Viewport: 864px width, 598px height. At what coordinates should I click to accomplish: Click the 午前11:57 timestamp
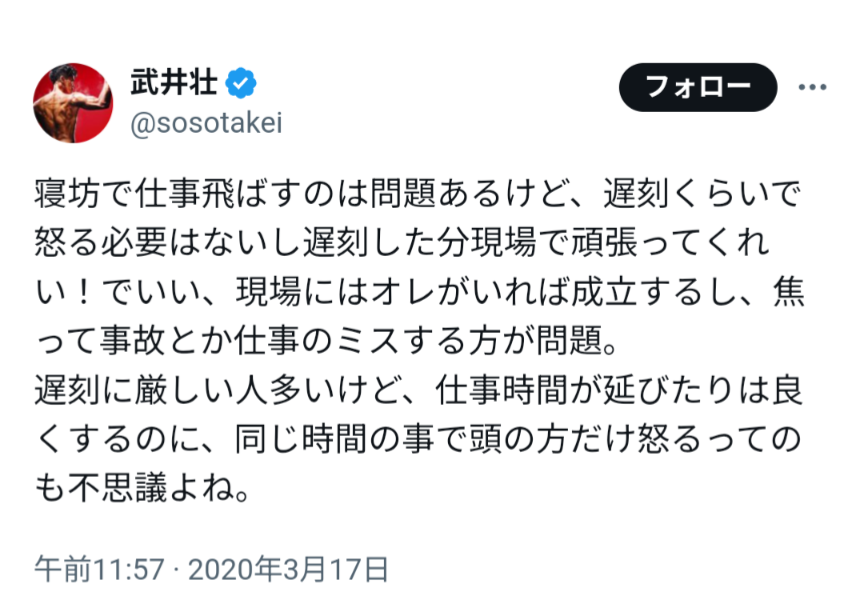(x=99, y=569)
